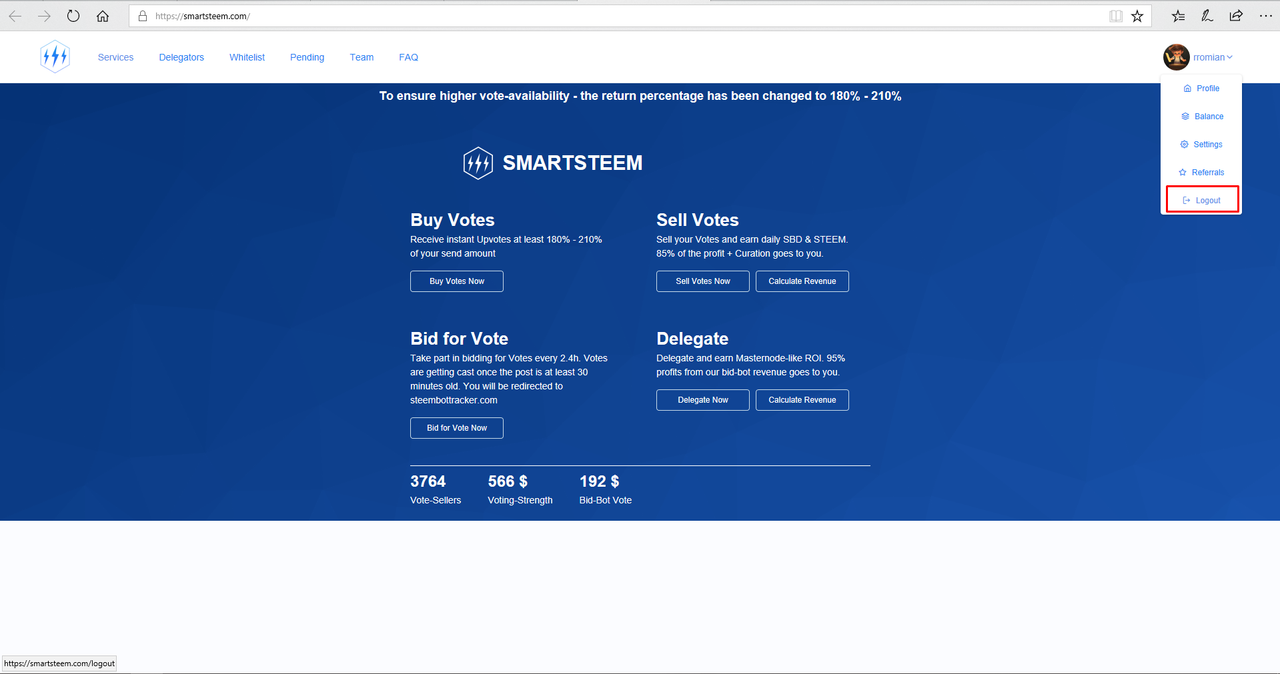
Task: Focus the smartsteem.com address bar
Action: coord(600,16)
